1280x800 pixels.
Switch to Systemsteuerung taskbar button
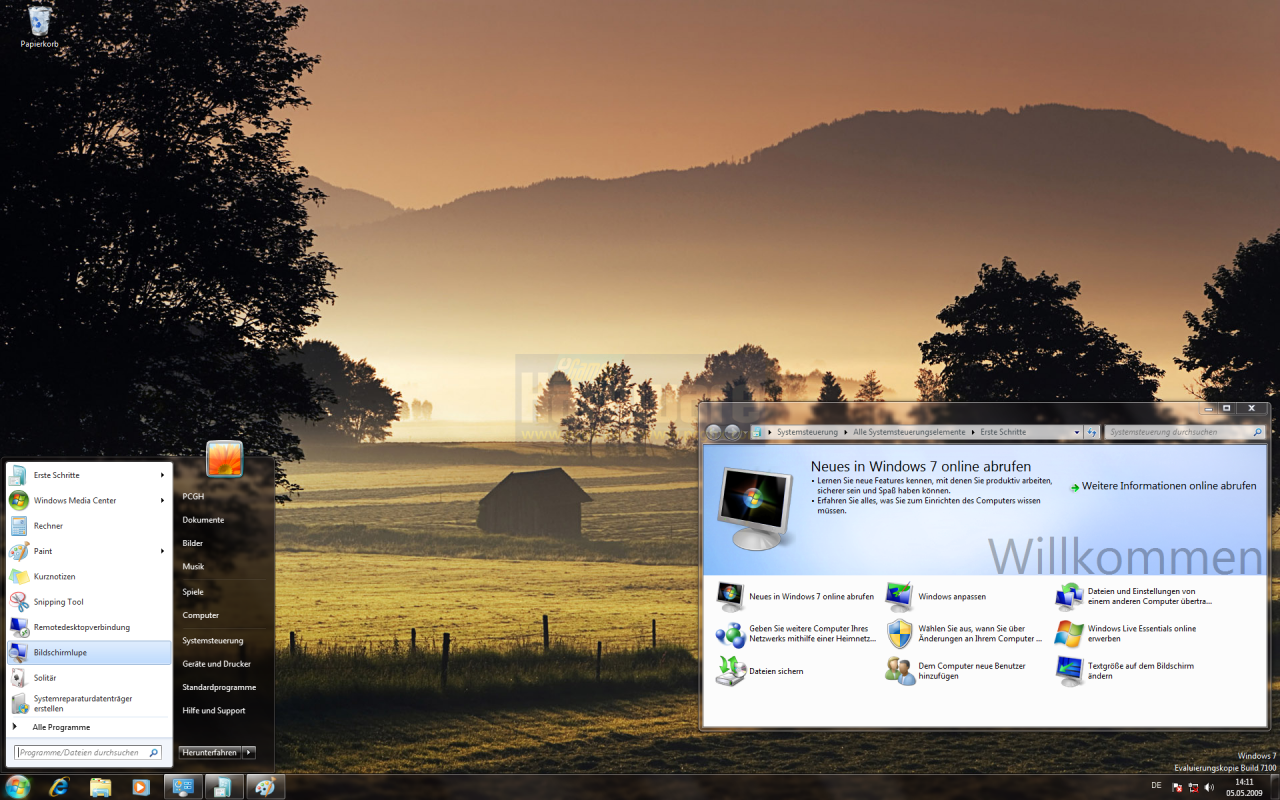point(183,787)
